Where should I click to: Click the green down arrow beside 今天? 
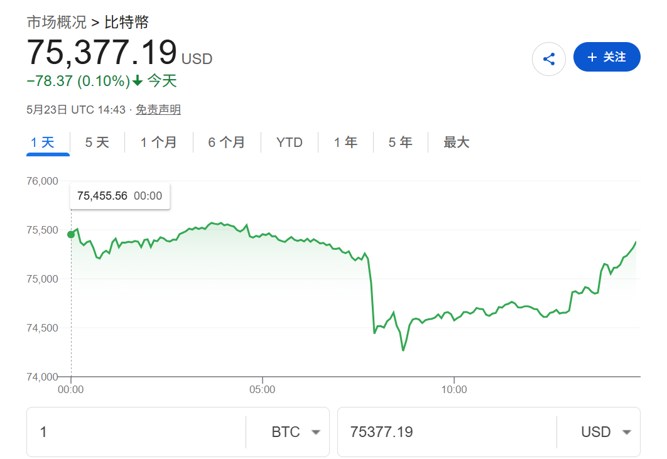pos(137,80)
